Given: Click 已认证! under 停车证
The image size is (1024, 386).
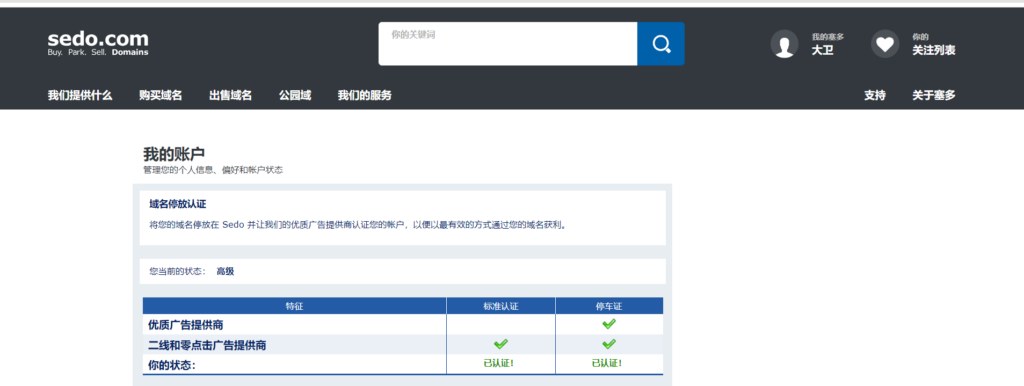Looking at the screenshot, I should 607,364.
